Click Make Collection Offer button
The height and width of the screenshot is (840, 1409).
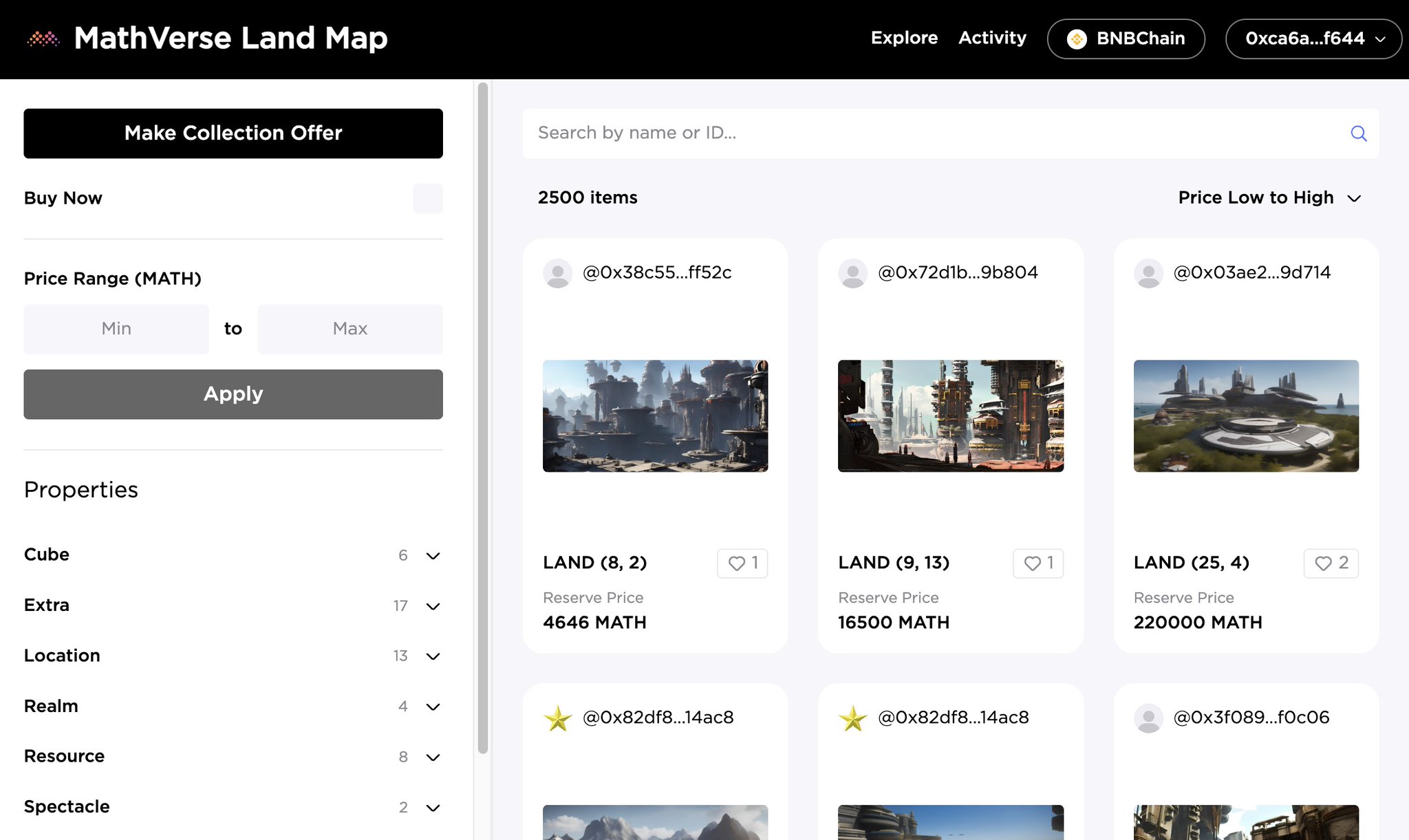point(233,133)
